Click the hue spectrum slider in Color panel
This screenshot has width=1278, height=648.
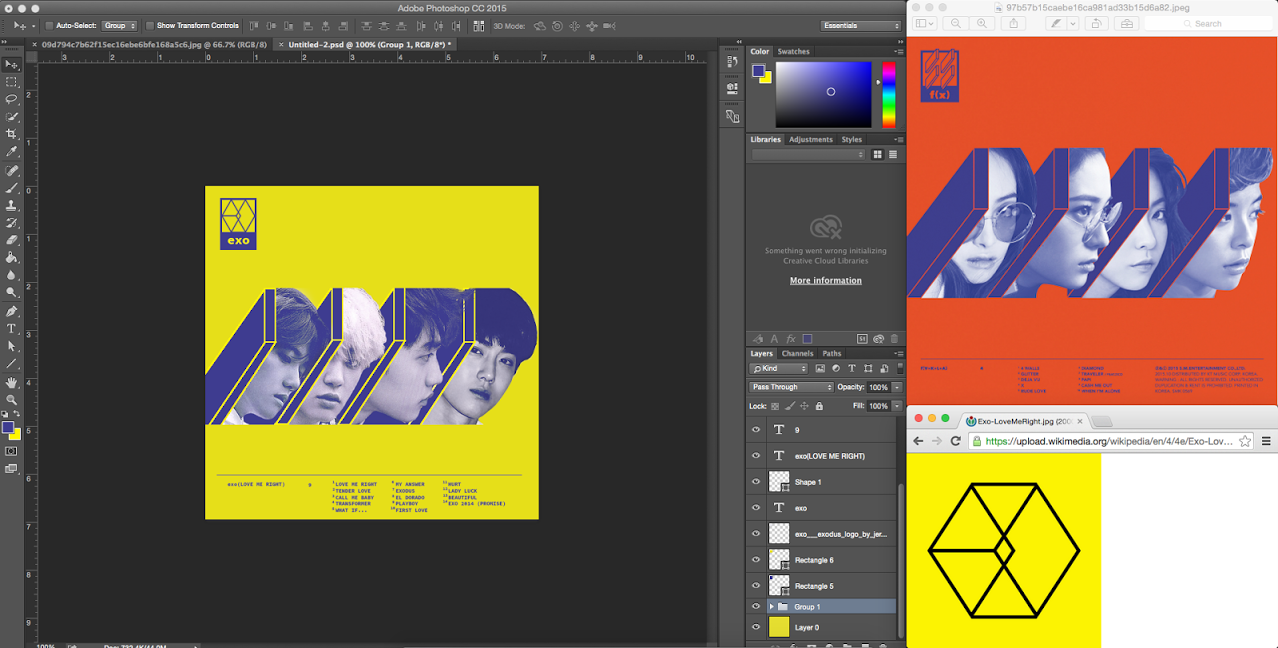click(x=888, y=95)
